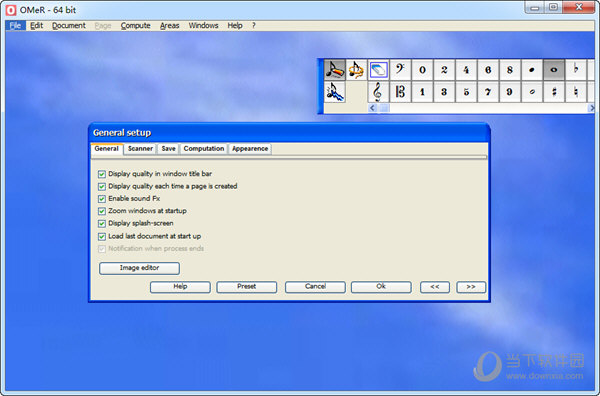Click palette scrollbar left arrow
Screen dimensions: 600x396
click(372, 108)
